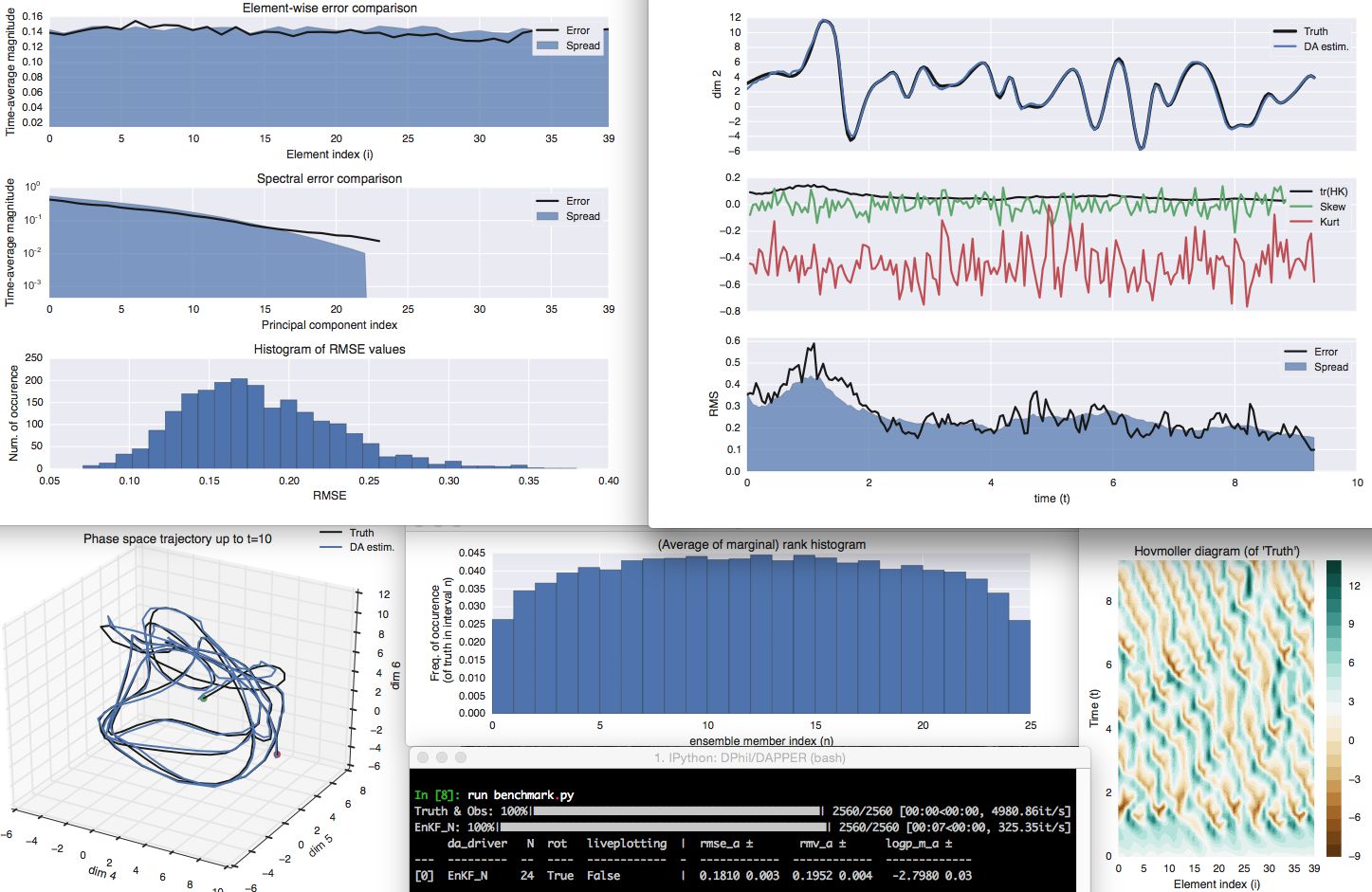
Task: Click the 'dim 2' y-axis label
Action: click(x=717, y=84)
